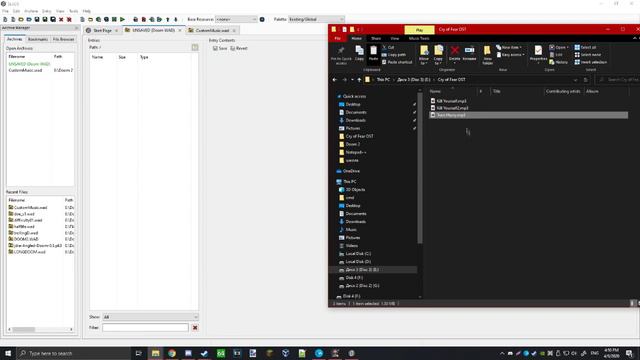Click Cut in the Explorer ribbon

tap(388, 47)
